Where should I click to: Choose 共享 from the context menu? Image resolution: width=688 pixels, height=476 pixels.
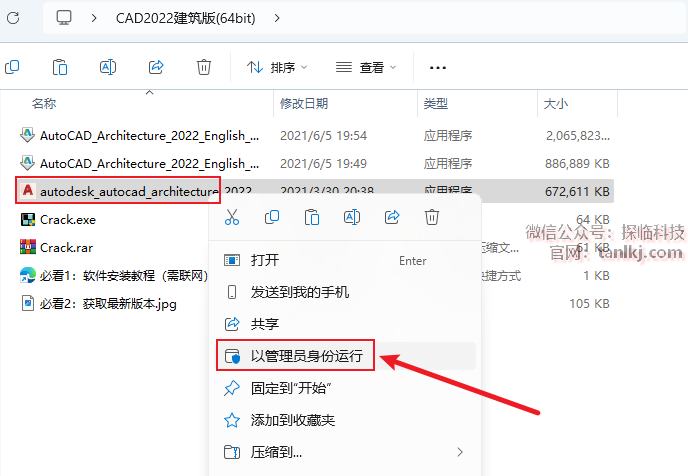[x=346, y=324]
